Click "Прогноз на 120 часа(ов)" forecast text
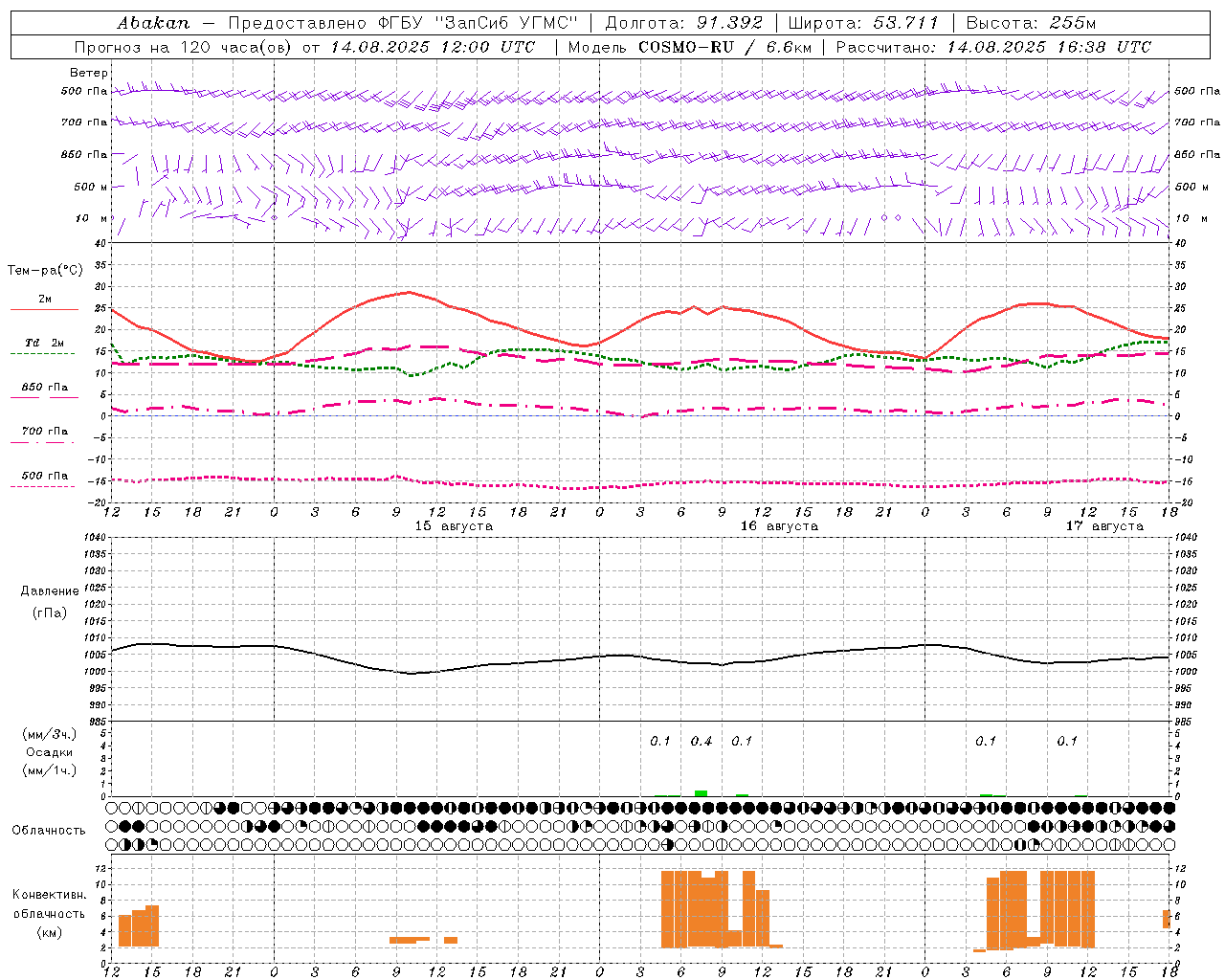Screen dimensions: 1225x980 tap(184, 47)
